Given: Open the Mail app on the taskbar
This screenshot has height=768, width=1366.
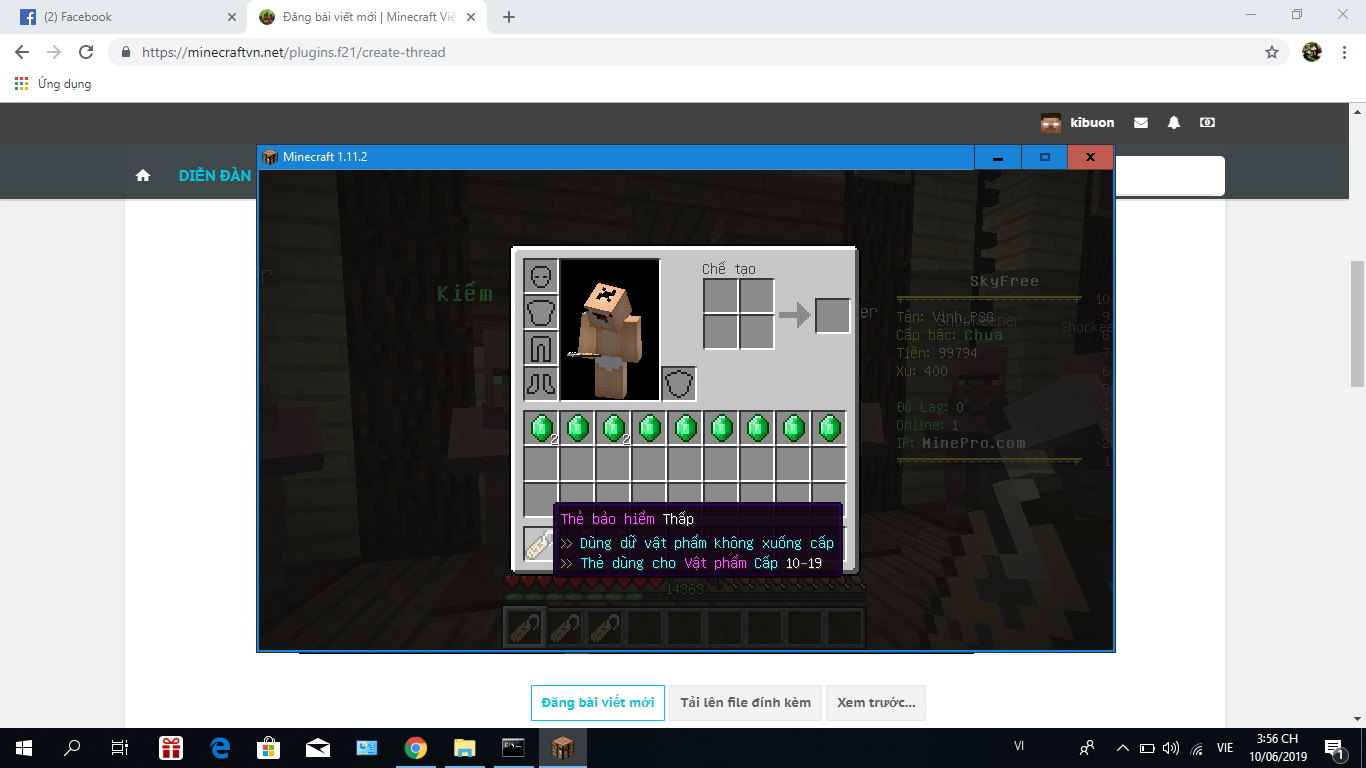Looking at the screenshot, I should 318,748.
